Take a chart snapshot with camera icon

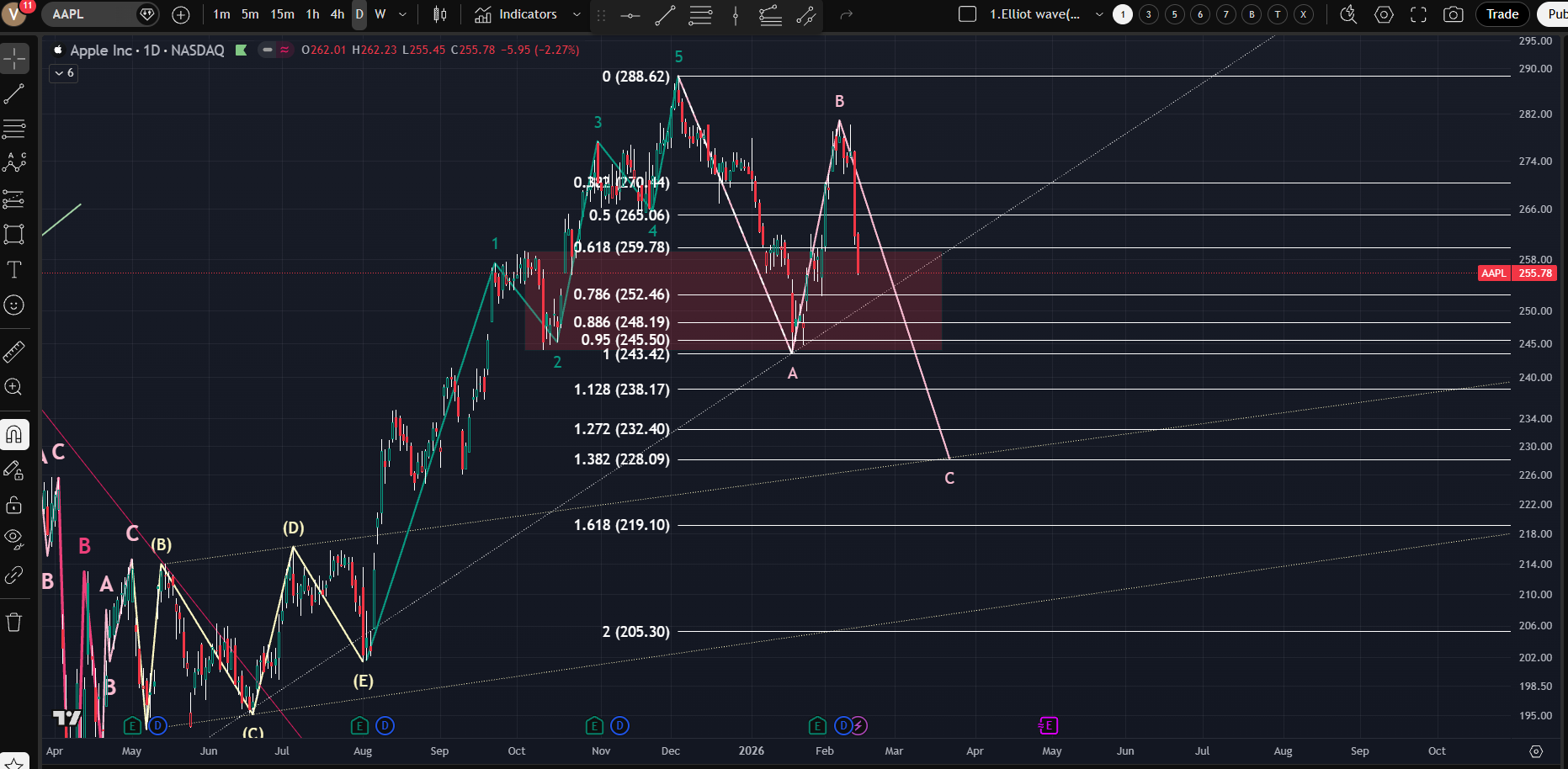(x=1453, y=14)
